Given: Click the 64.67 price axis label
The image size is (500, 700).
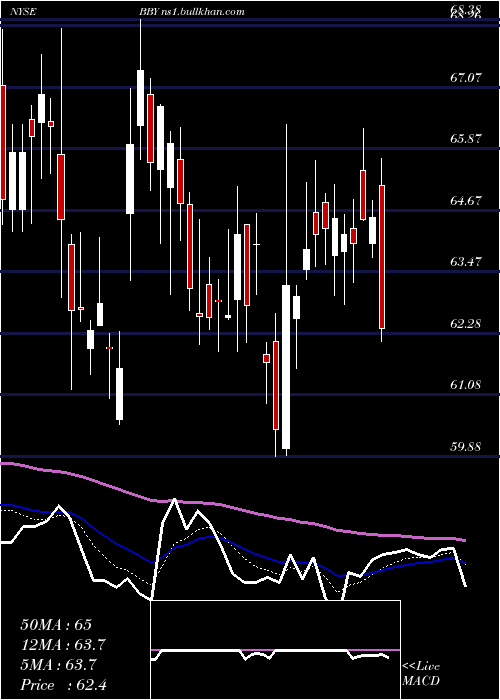Looking at the screenshot, I should coord(466,200).
